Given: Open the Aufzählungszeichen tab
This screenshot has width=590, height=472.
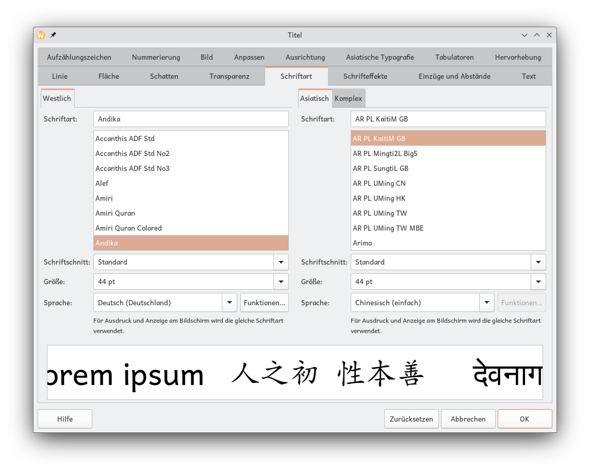Looking at the screenshot, I should (79, 57).
